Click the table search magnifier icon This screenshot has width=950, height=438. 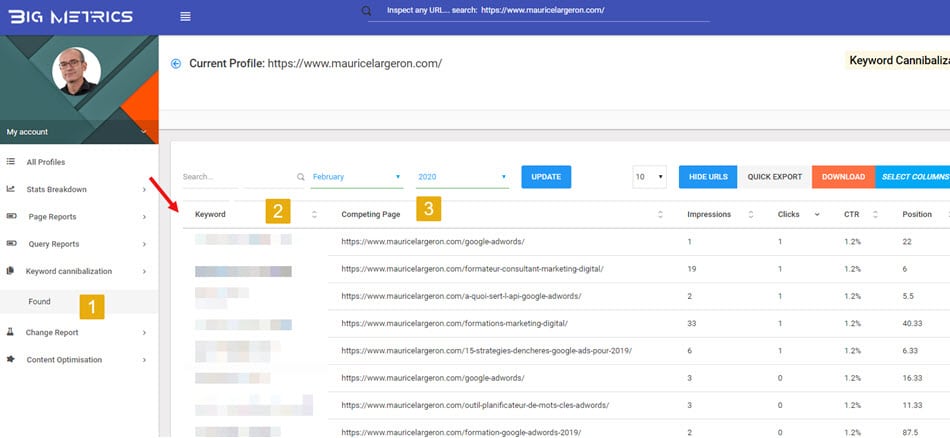(x=301, y=177)
